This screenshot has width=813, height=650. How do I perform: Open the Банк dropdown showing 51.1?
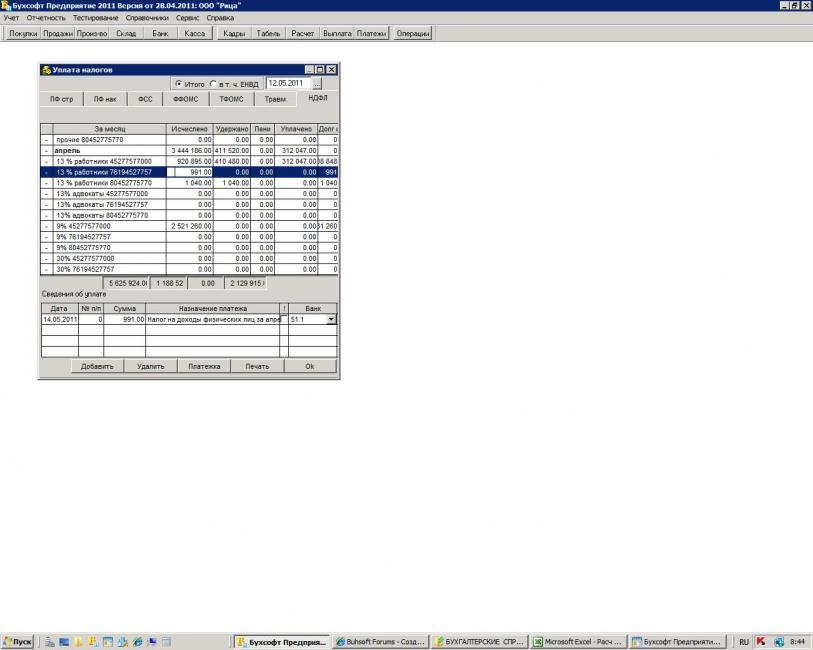point(331,320)
